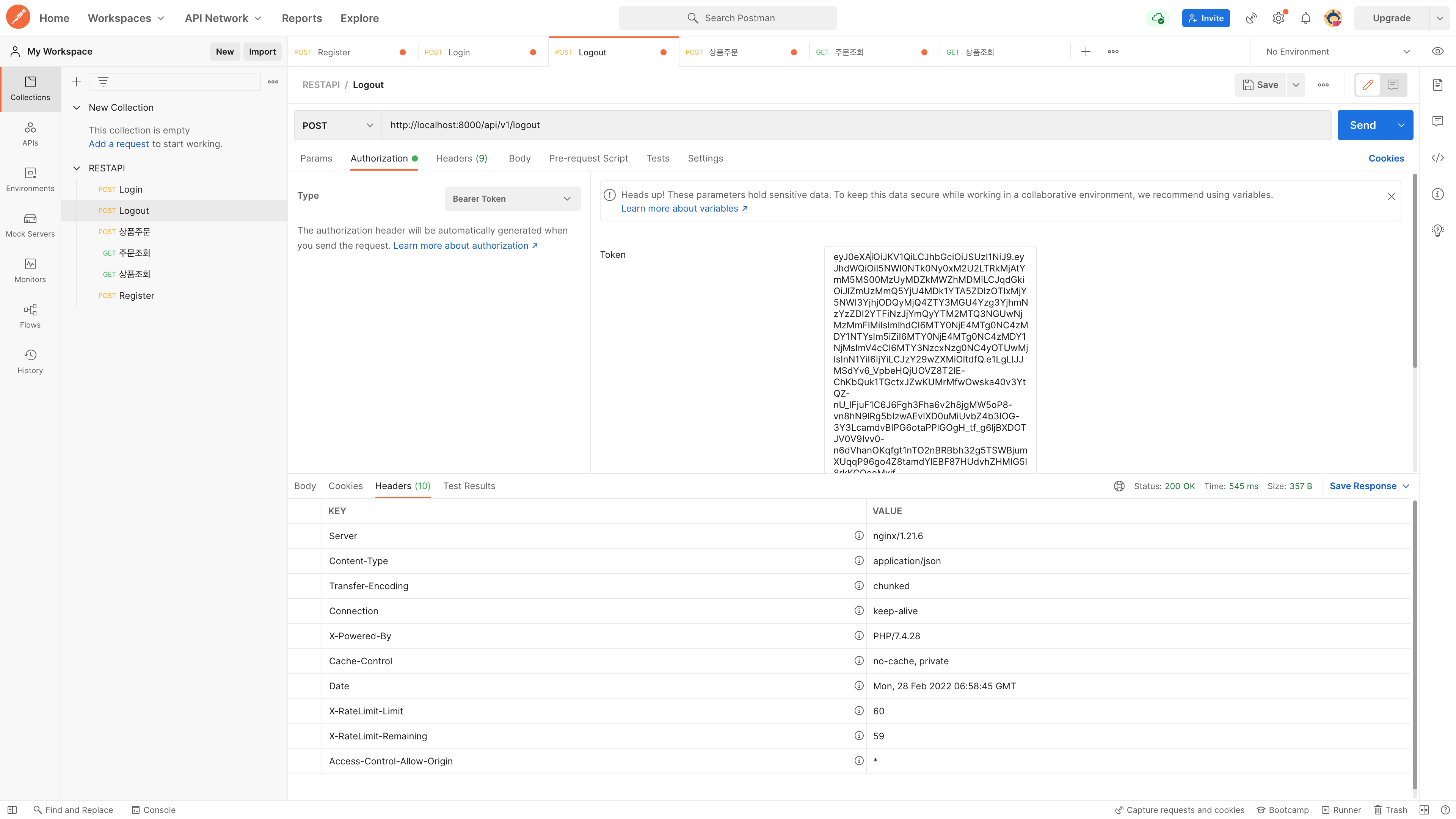Open the POST method dropdown
Viewport: 1456px width, 819px height.
[x=337, y=126]
